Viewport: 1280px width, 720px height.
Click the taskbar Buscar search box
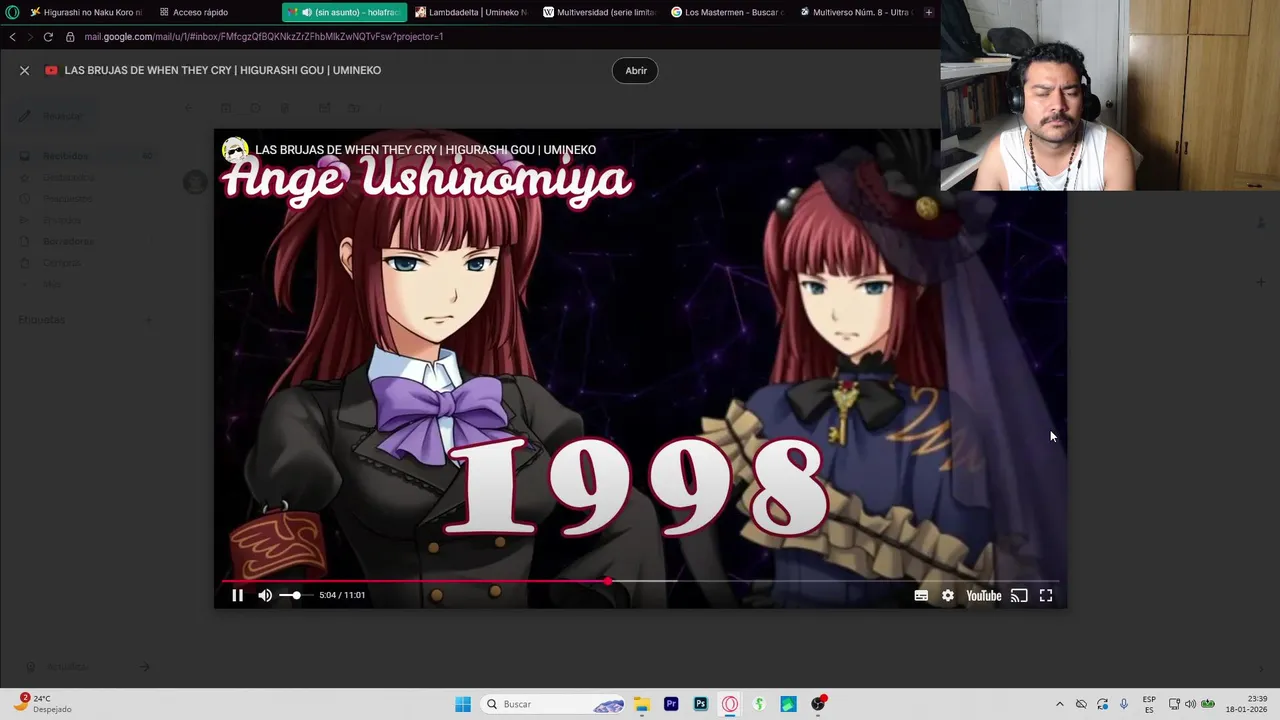(554, 704)
